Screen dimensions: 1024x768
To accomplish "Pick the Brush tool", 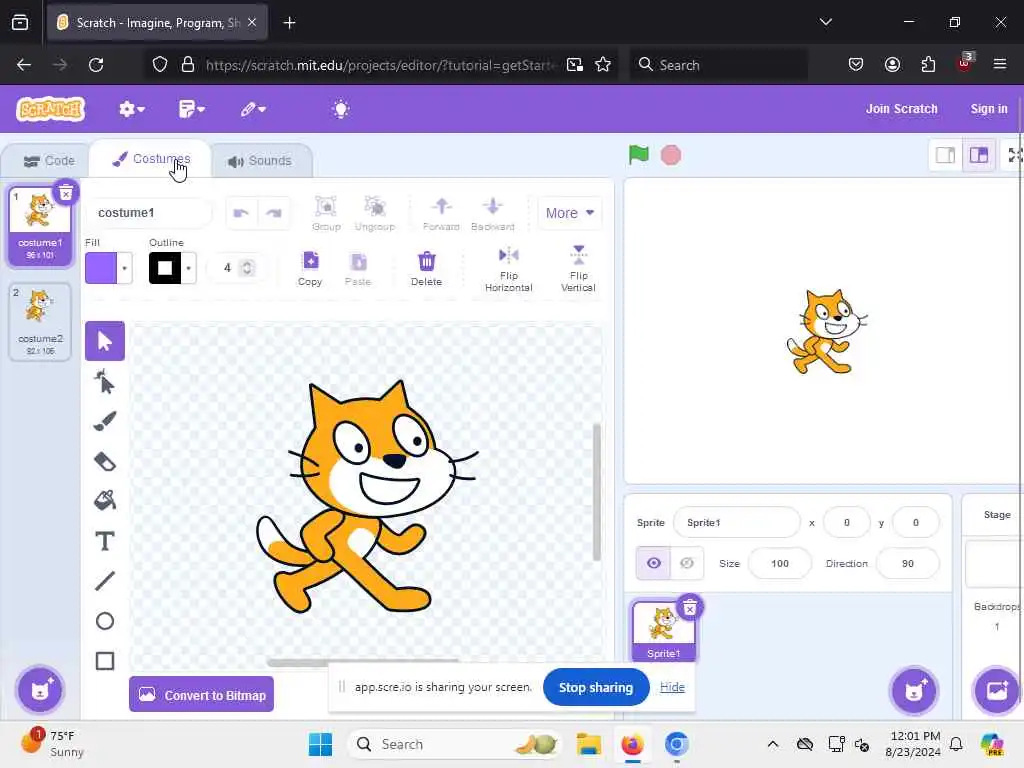I will (104, 421).
